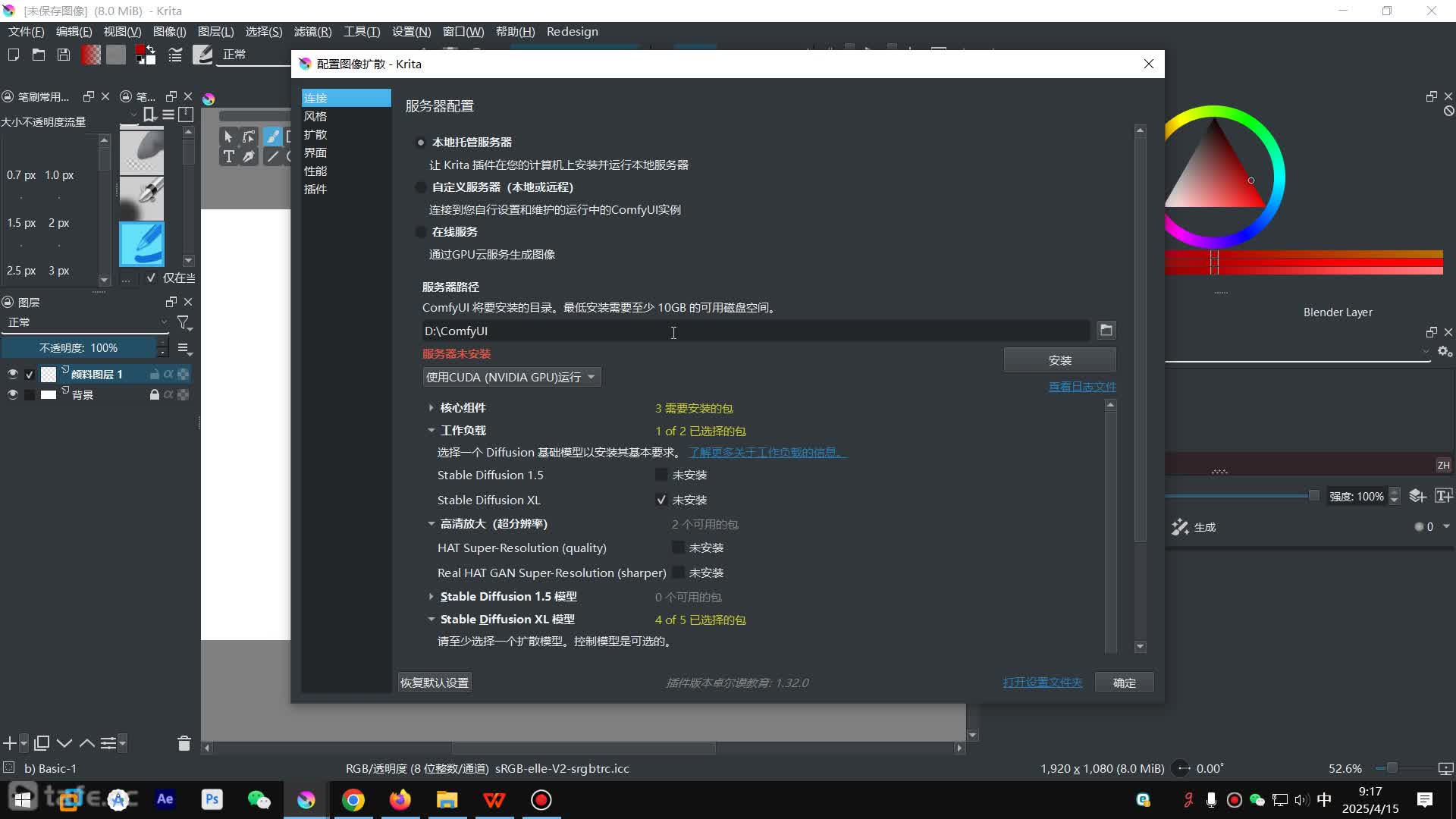Select the freehand brush tool

[271, 136]
